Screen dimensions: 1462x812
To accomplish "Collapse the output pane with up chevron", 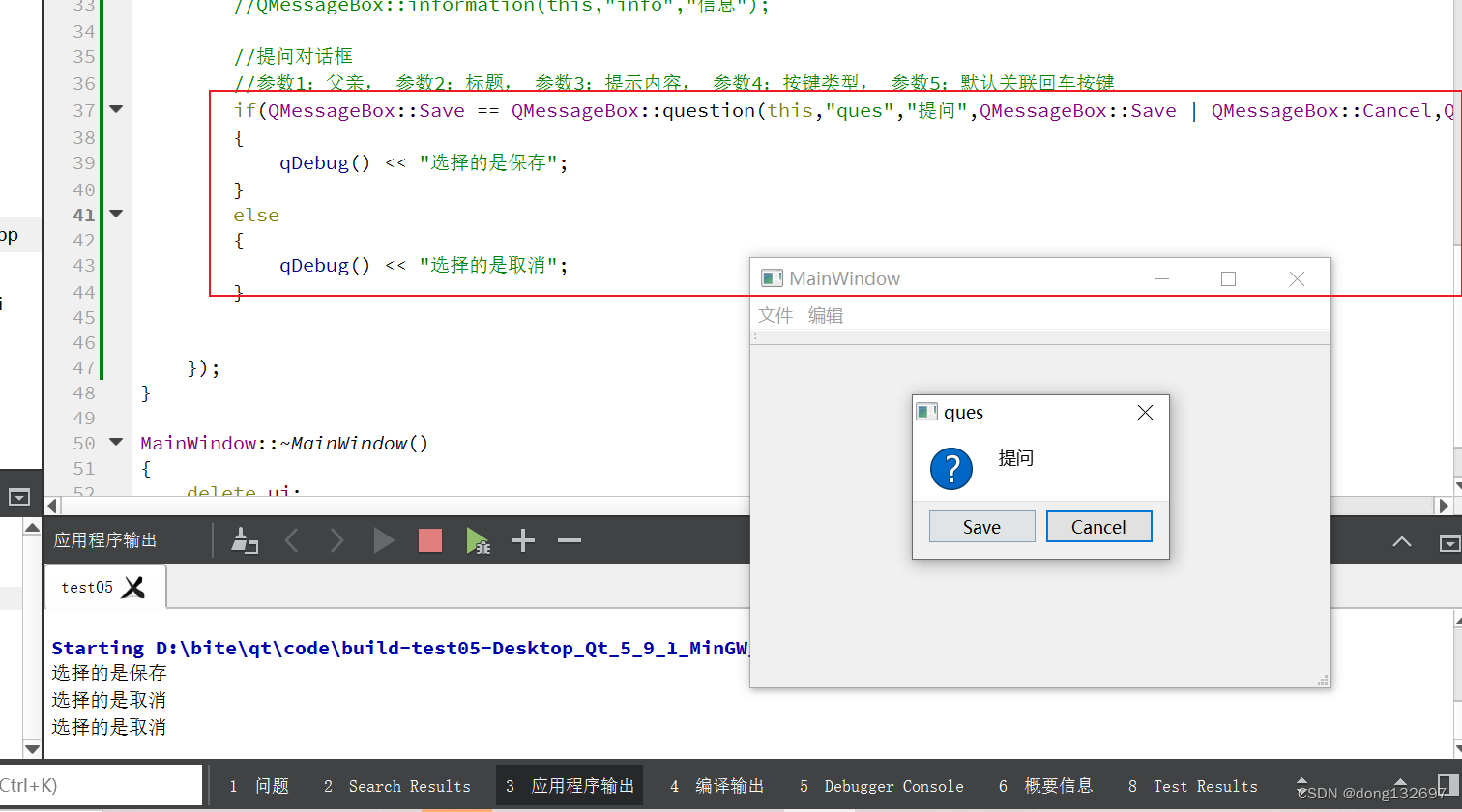I will pos(1402,541).
